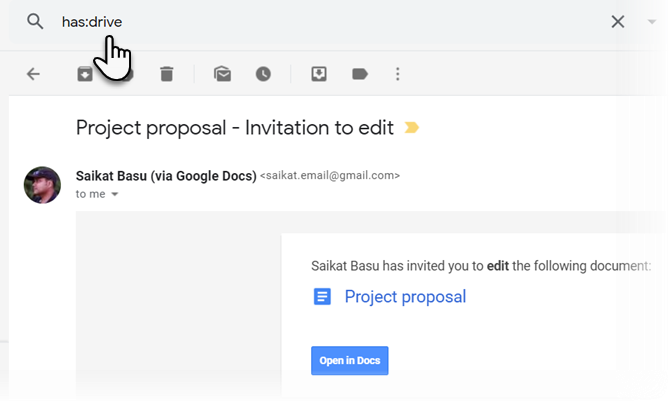Delete the email with the trash icon
The height and width of the screenshot is (402, 670).
[167, 74]
